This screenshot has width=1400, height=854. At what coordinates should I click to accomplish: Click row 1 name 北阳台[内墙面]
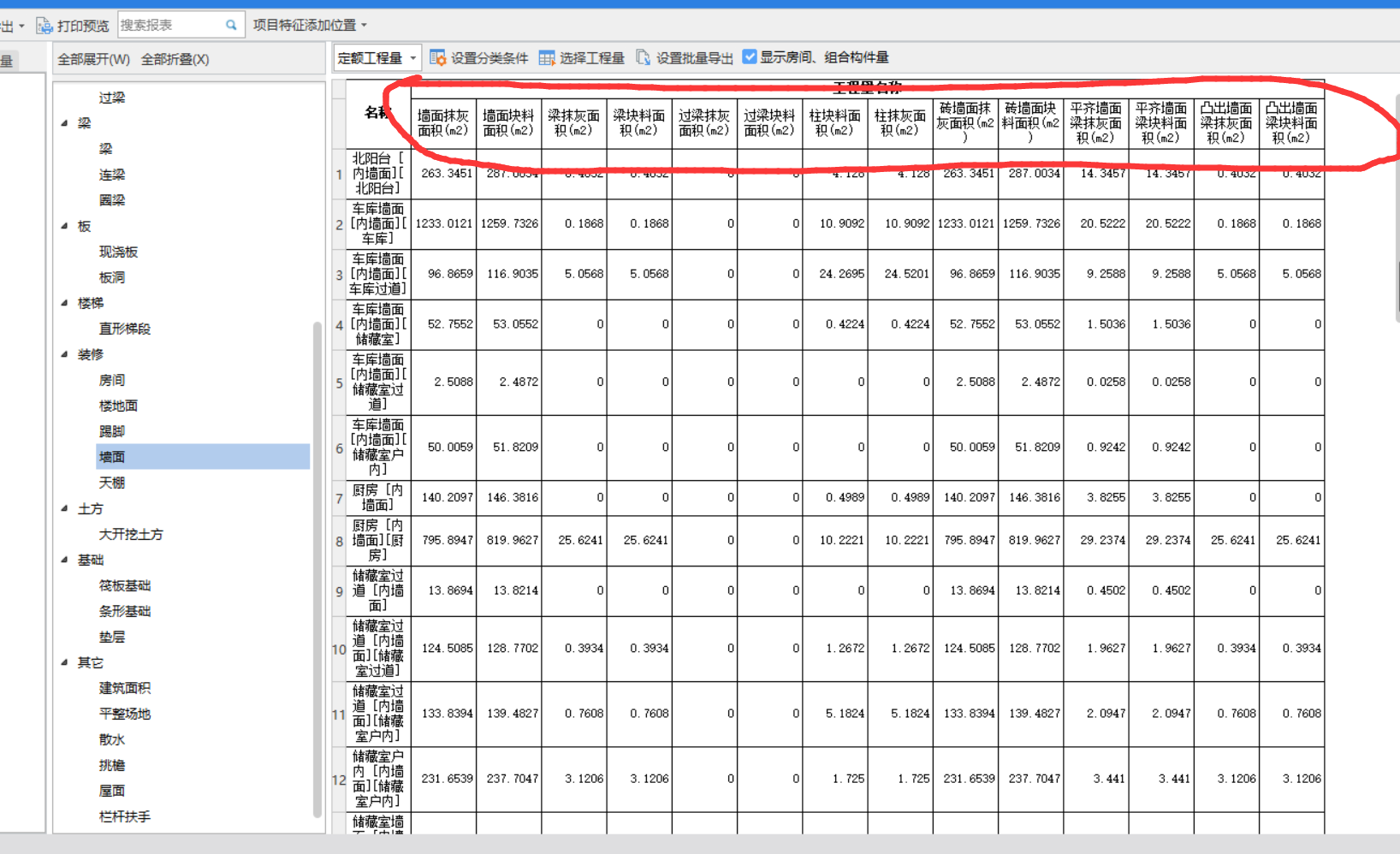pos(378,174)
